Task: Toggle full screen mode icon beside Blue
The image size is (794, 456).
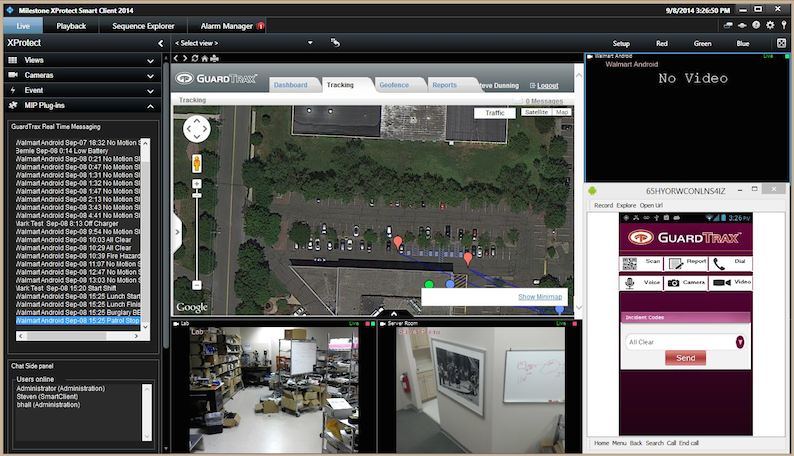Action: [x=781, y=43]
